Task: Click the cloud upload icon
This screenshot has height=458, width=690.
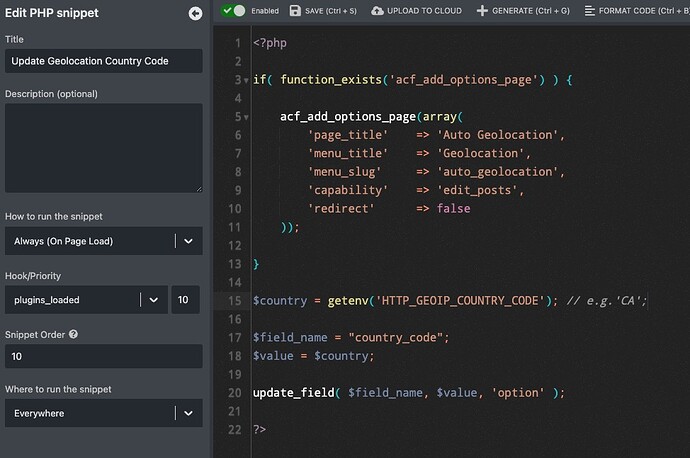Action: click(377, 11)
